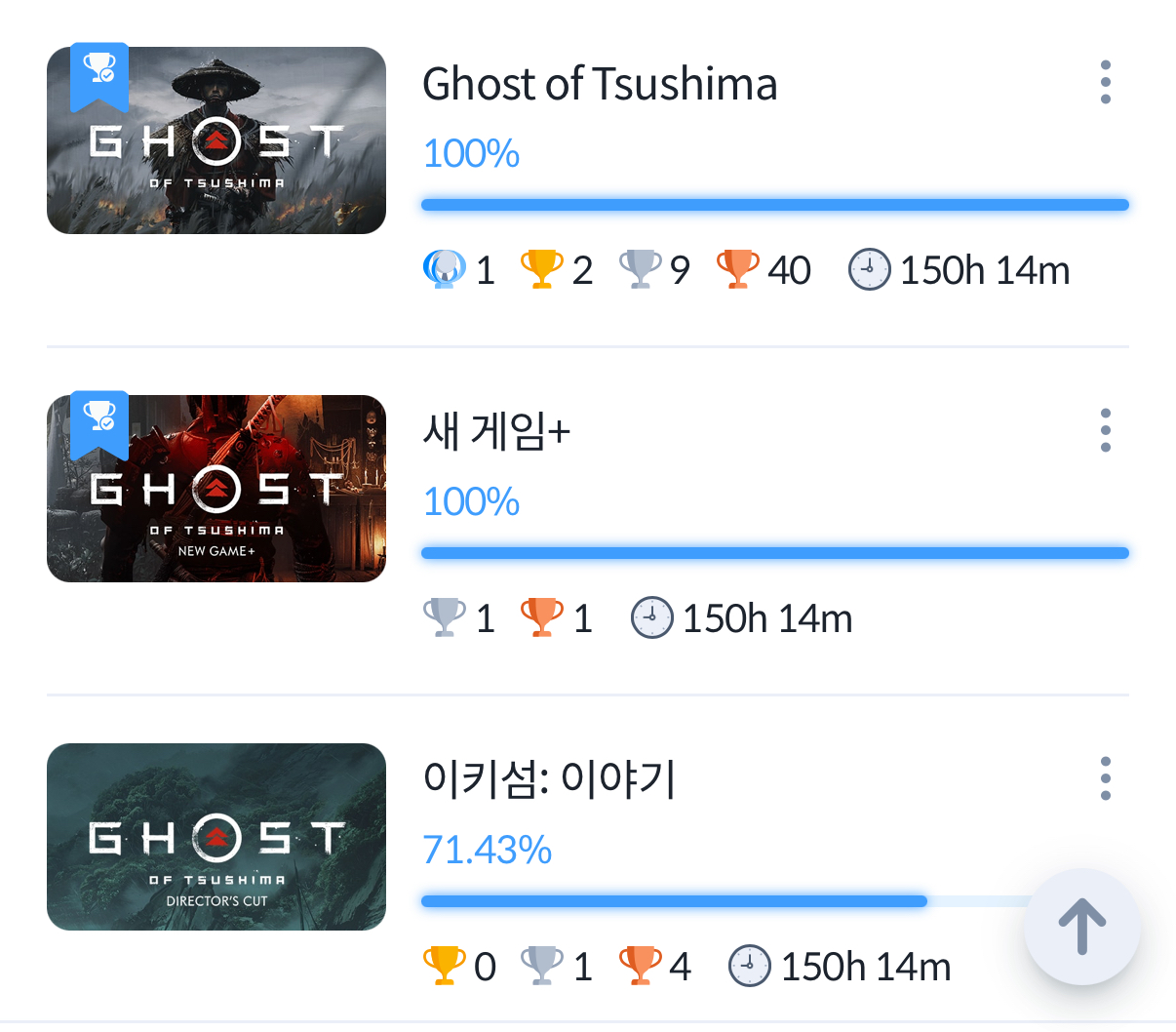This screenshot has height=1032, width=1176.
Task: Click the platinum trophy icon for Ghost of Tsushima
Action: (444, 269)
